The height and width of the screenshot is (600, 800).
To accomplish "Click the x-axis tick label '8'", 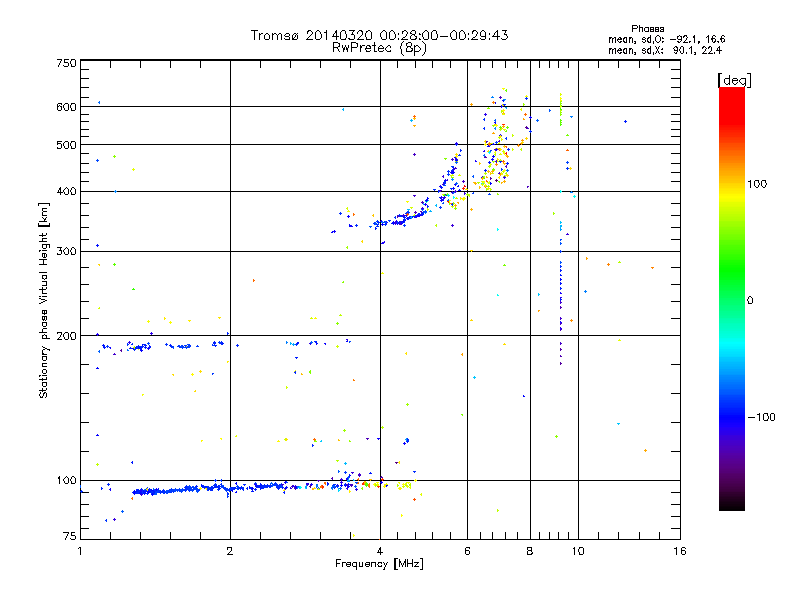I will coord(530,551).
